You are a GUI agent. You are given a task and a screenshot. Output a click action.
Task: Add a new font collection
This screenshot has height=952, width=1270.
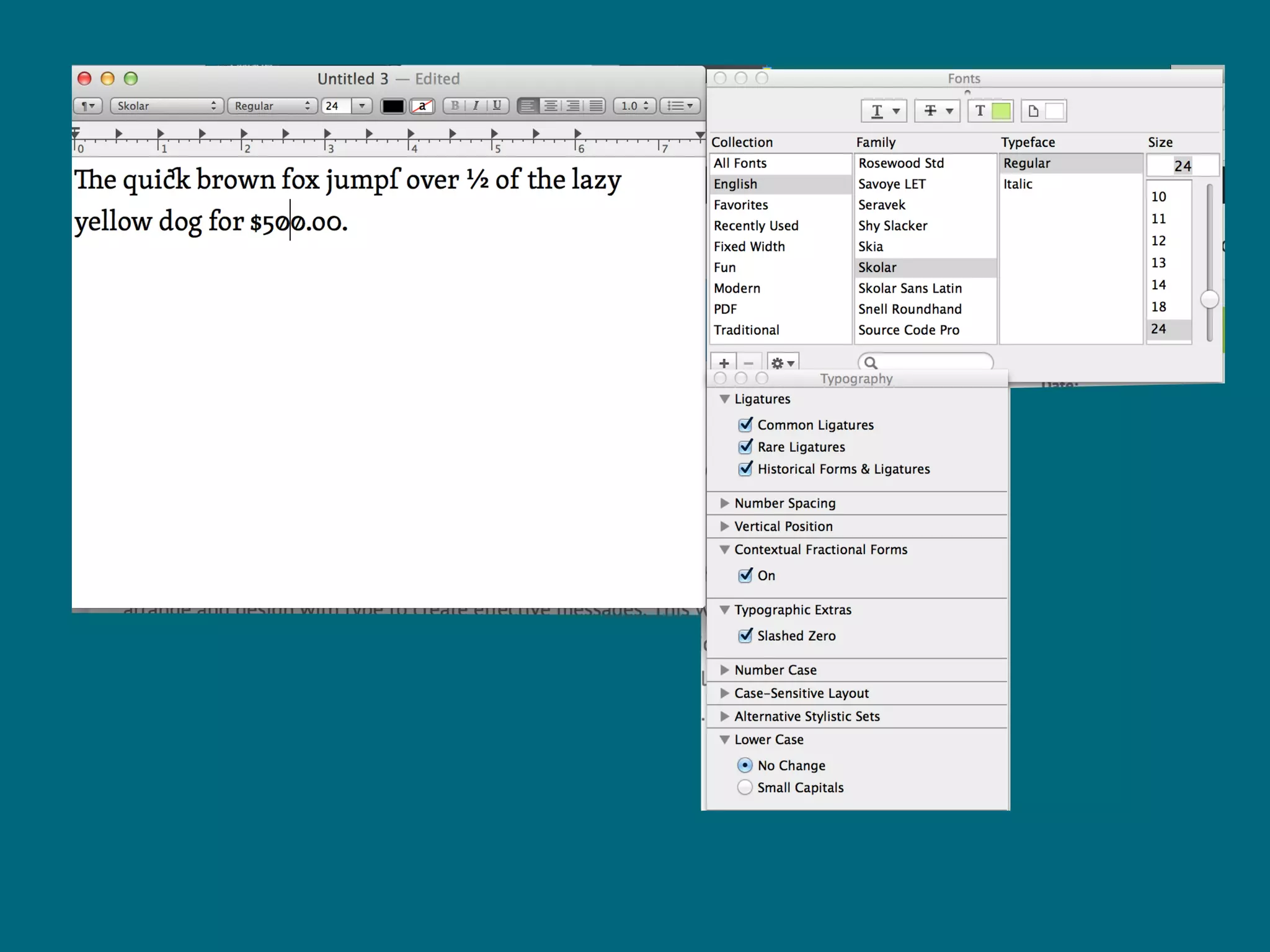724,363
